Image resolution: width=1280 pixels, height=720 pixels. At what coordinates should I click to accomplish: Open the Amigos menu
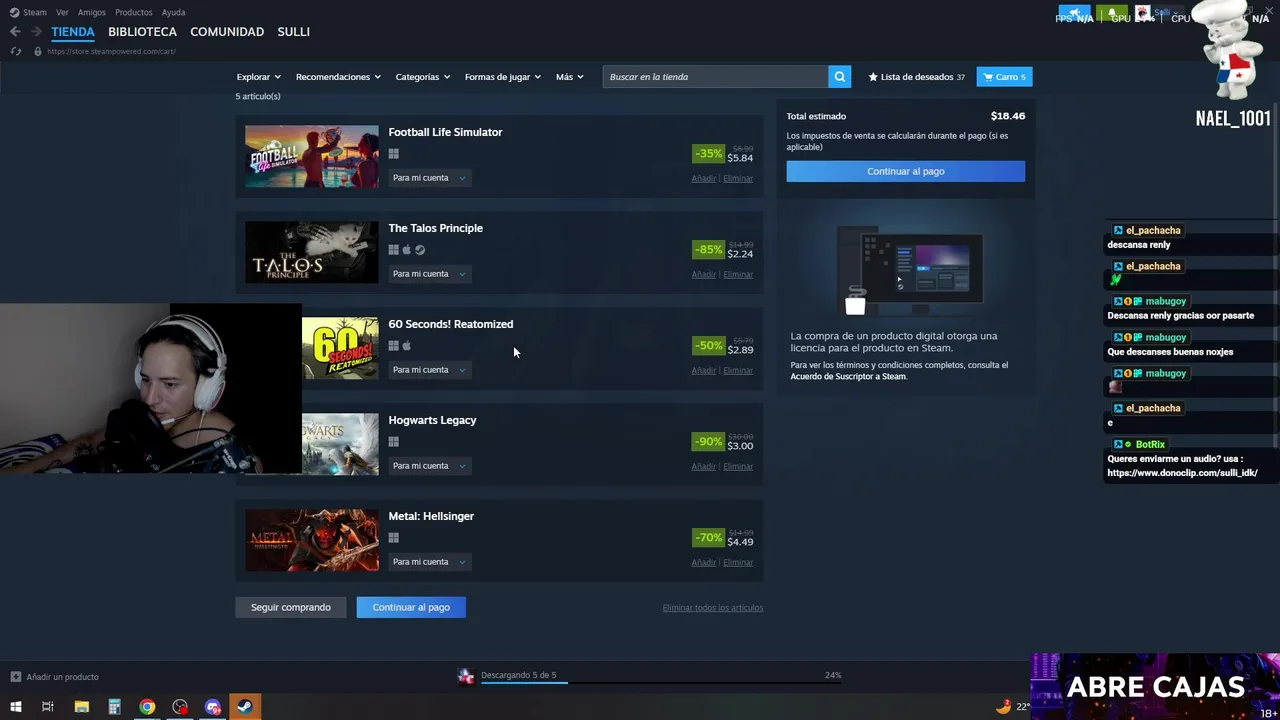pyautogui.click(x=91, y=12)
